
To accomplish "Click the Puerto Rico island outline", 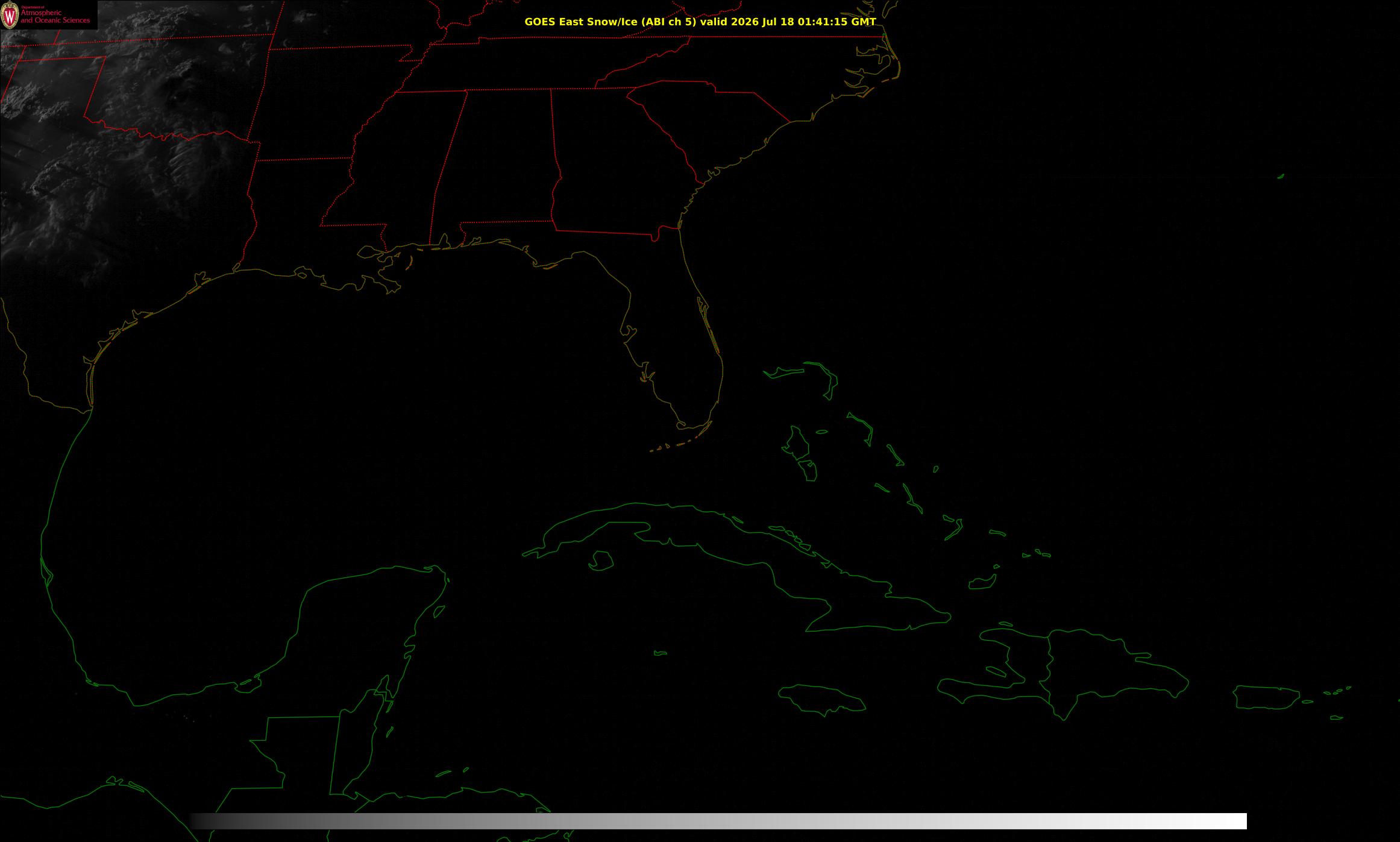I will [1267, 697].
